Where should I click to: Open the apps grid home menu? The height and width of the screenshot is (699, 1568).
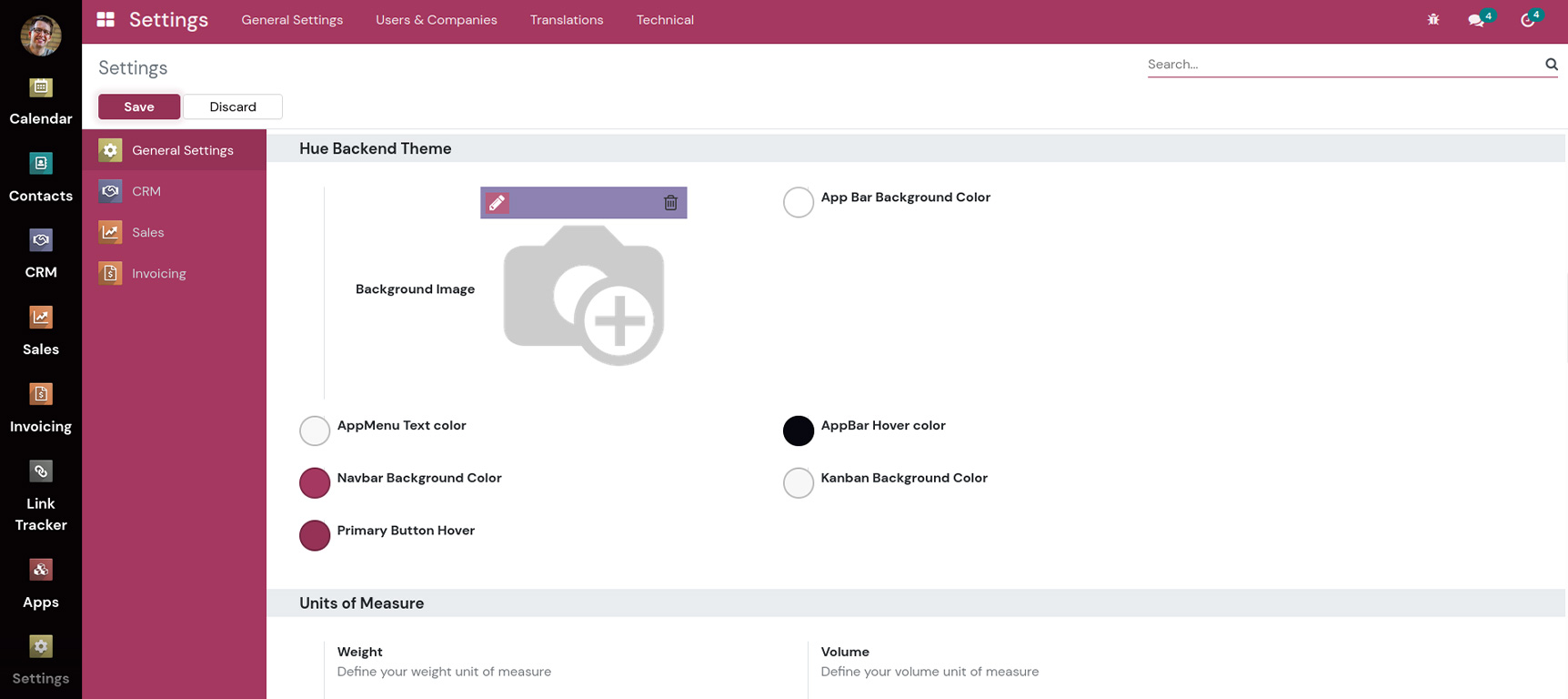tap(106, 20)
